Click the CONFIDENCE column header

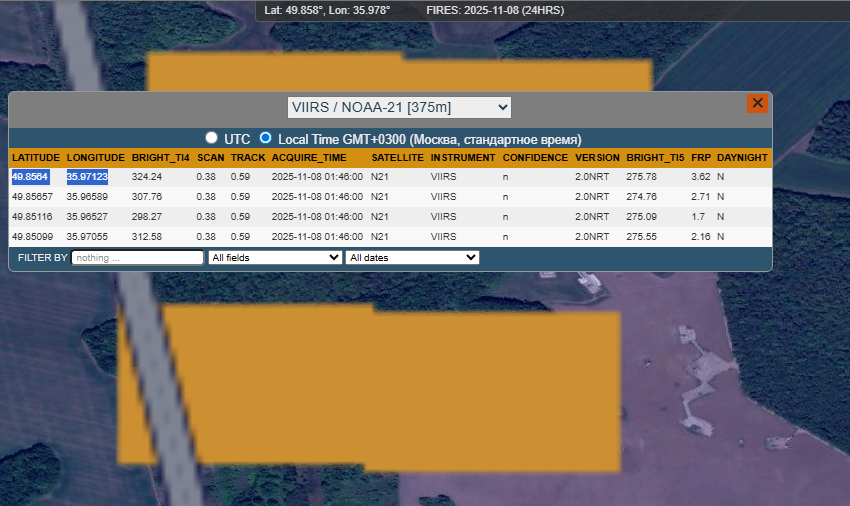(535, 158)
